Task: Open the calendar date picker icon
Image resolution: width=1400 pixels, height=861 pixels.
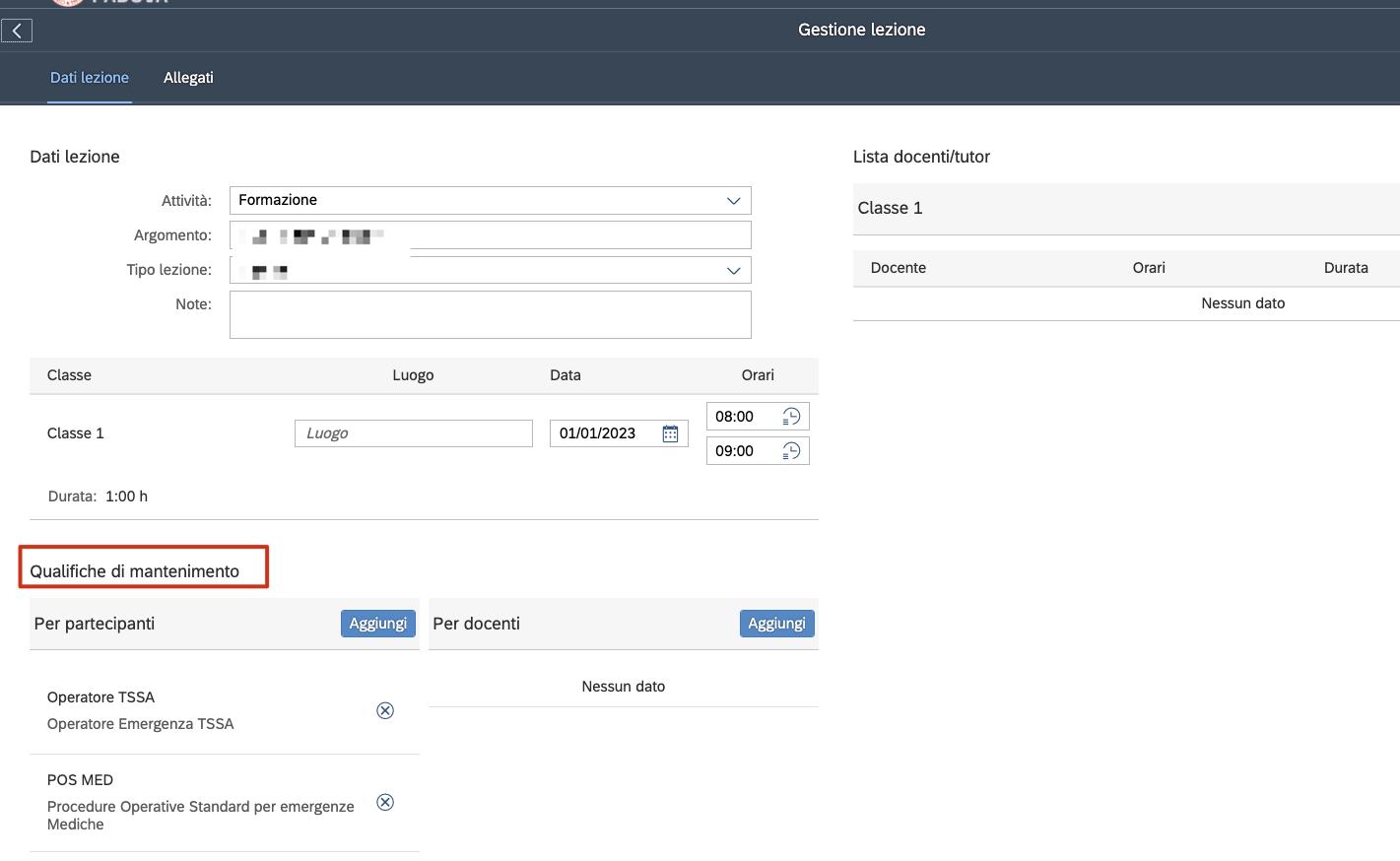Action: [x=670, y=433]
